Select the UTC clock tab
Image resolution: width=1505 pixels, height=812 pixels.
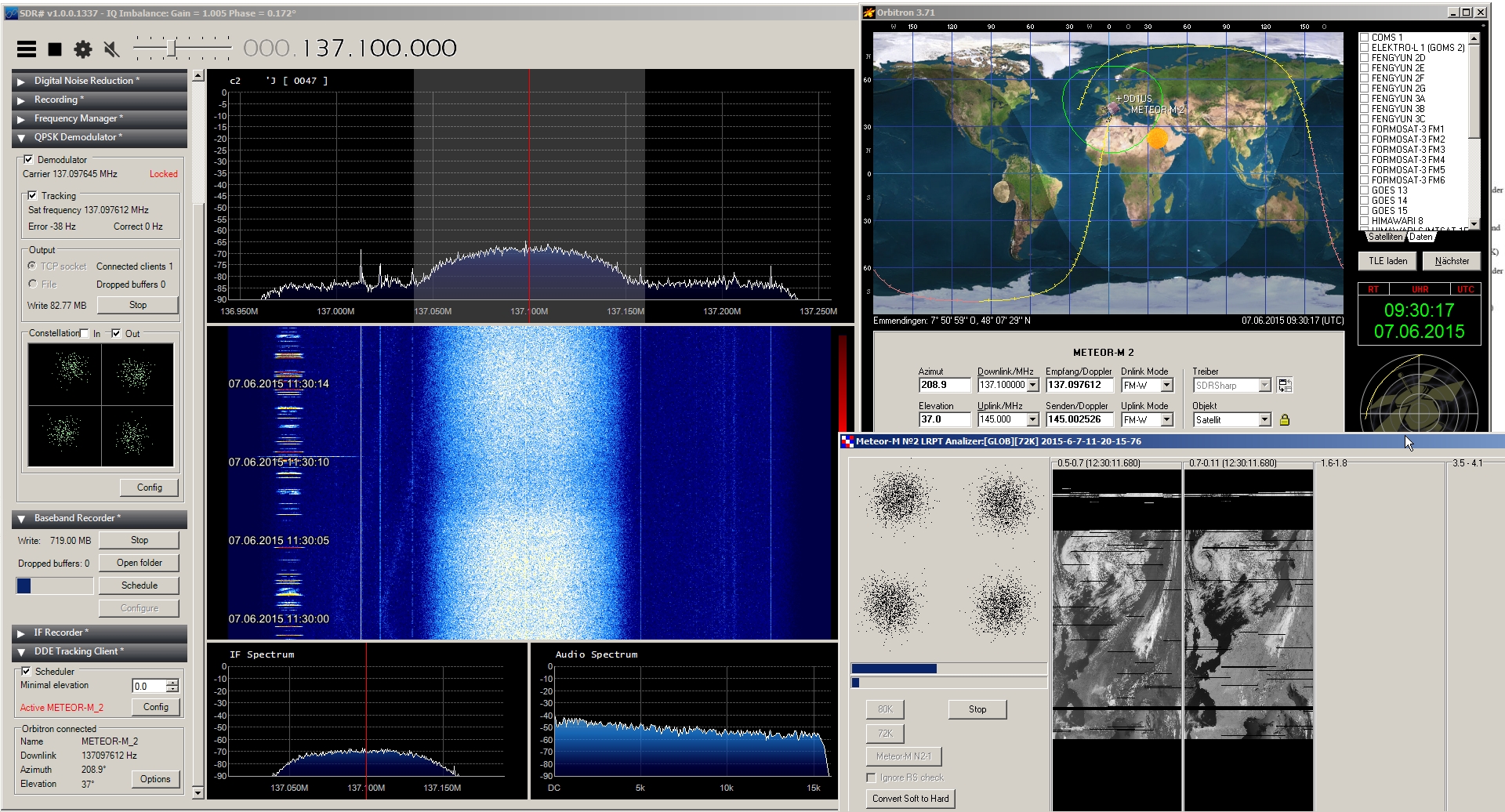click(x=1465, y=289)
